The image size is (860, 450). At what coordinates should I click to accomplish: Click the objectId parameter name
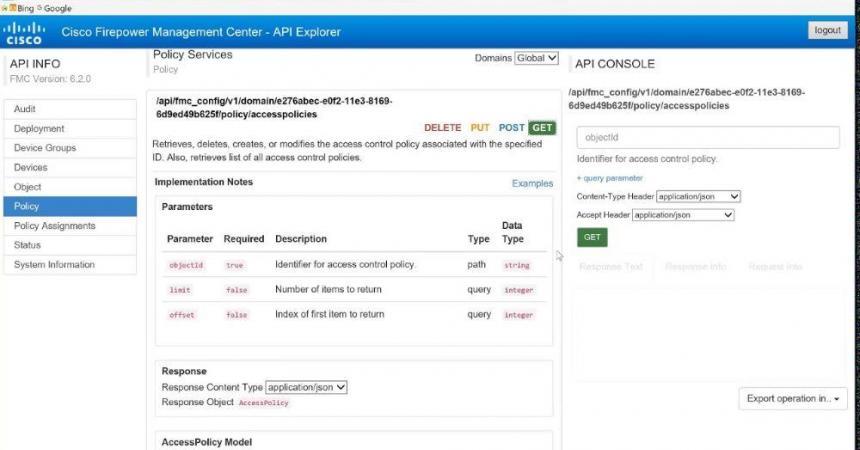[186, 265]
